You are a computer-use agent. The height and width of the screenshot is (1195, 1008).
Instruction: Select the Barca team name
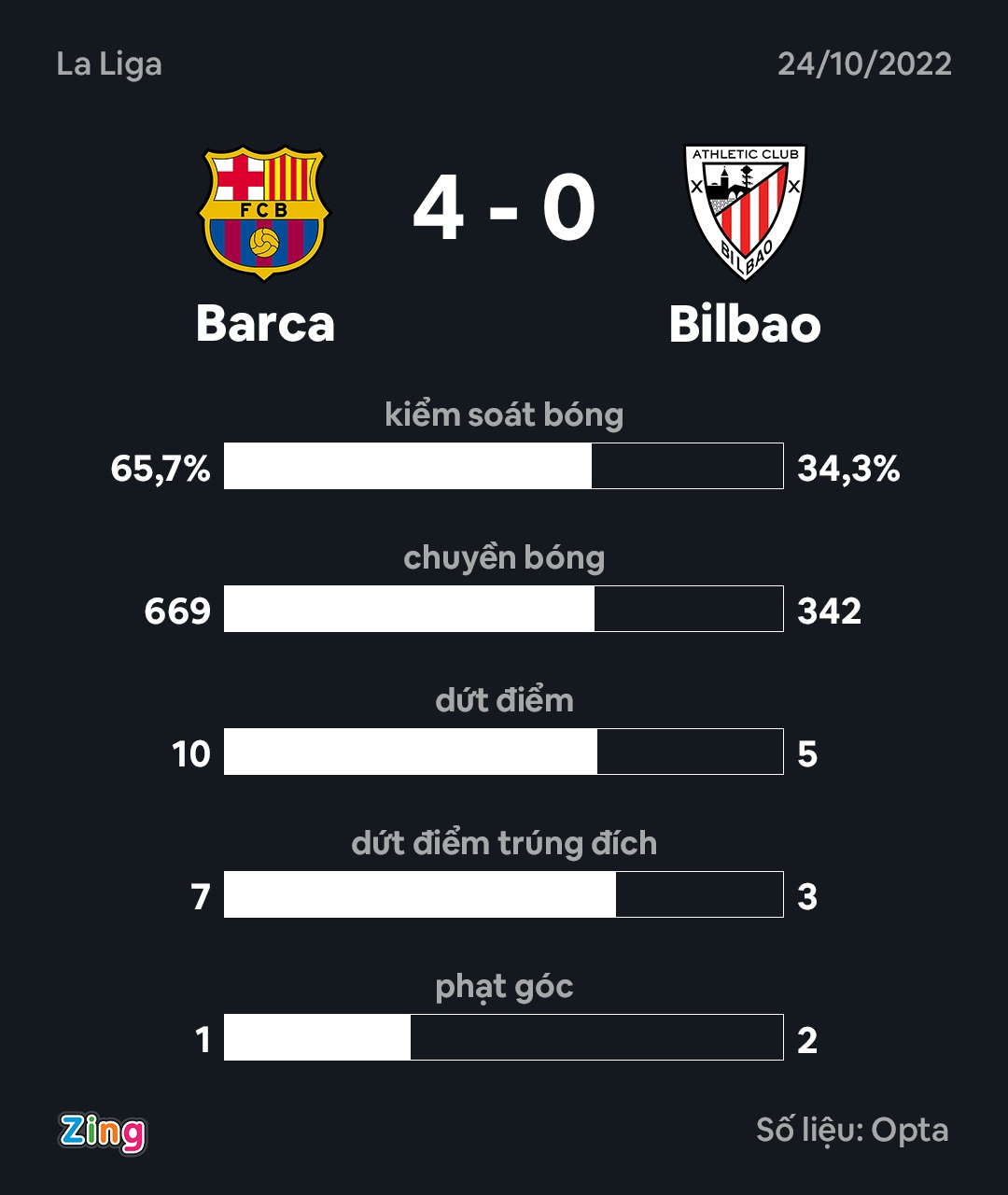point(265,324)
